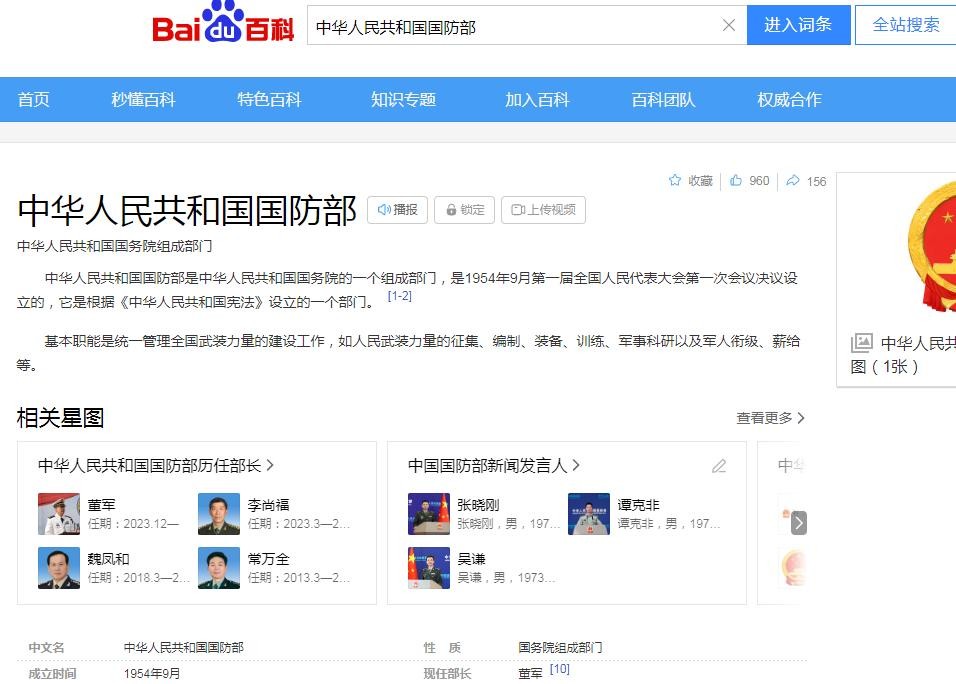The height and width of the screenshot is (684, 956).
Task: Play audio narration with 播报 button
Action: click(x=398, y=210)
